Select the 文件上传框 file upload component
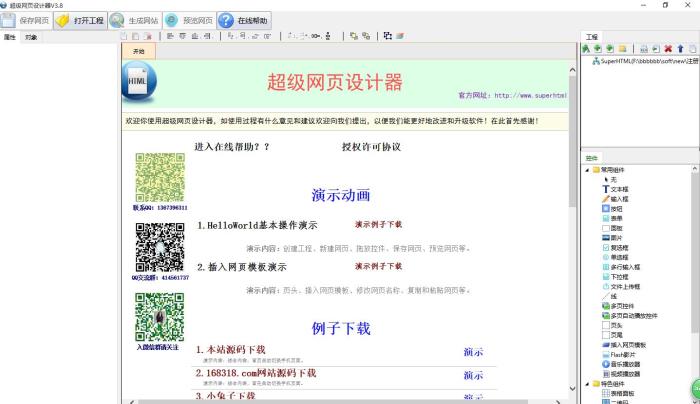This screenshot has height=404, width=700. click(x=621, y=287)
